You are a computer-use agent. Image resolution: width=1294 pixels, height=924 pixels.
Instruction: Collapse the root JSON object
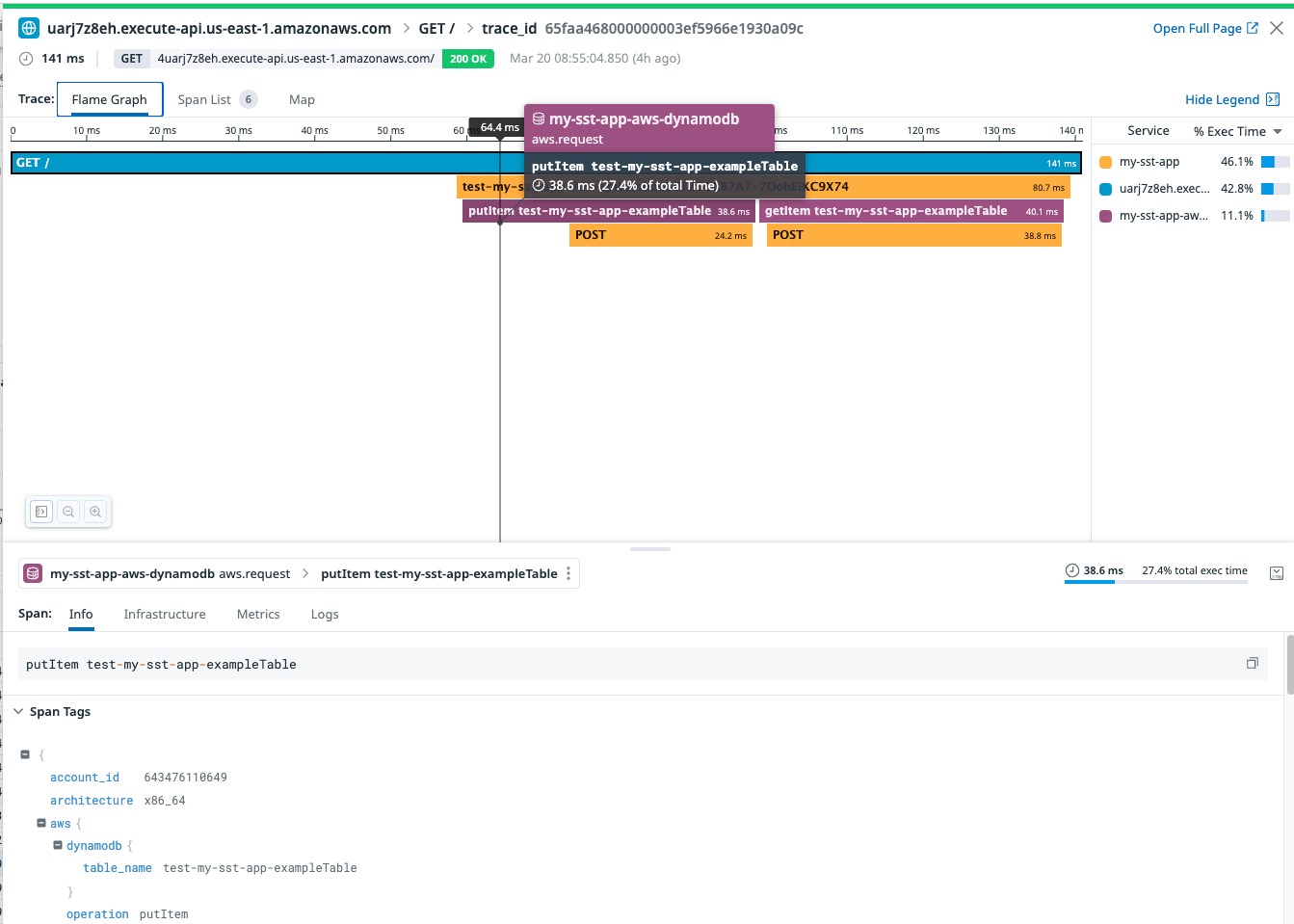25,754
